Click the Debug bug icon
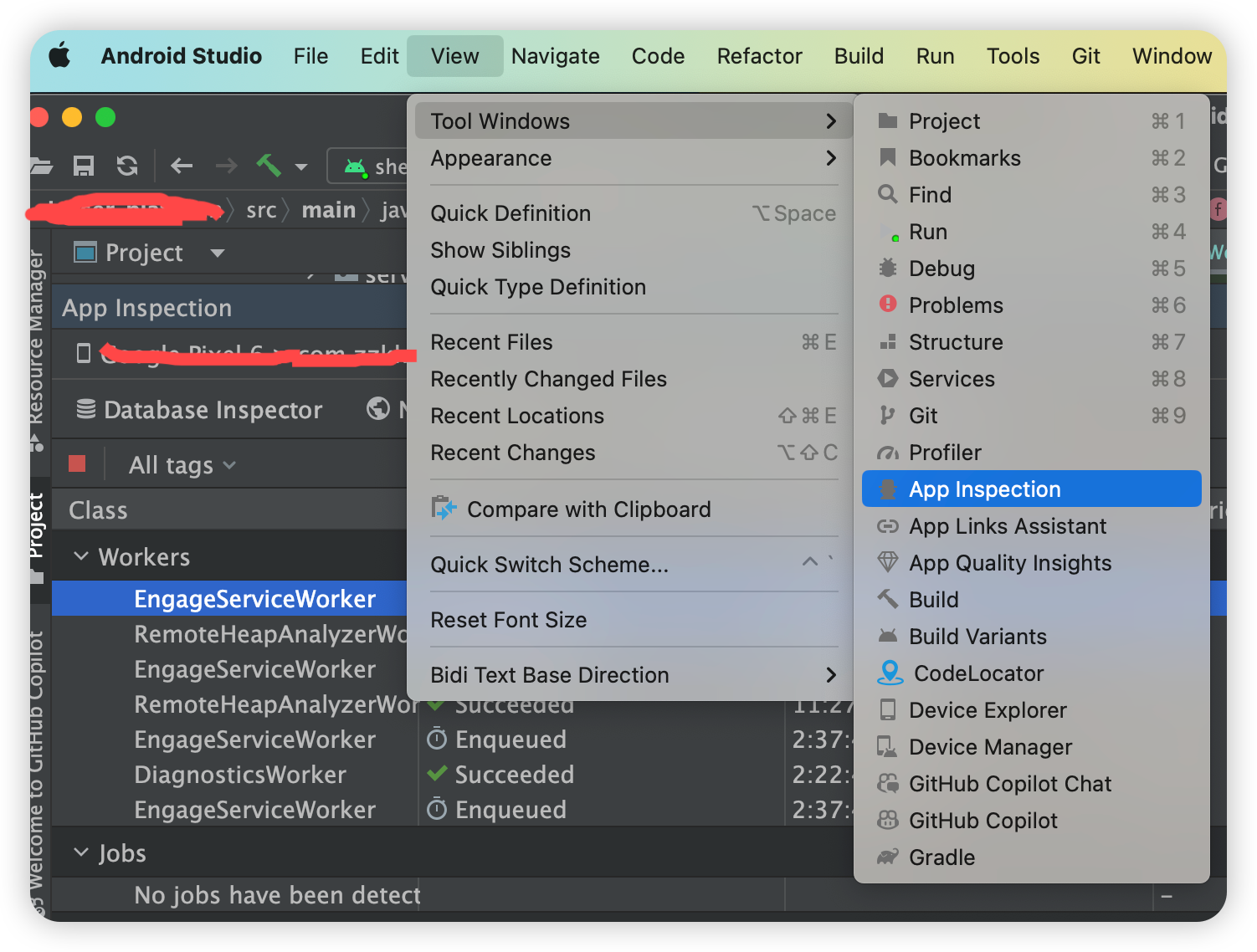The width and height of the screenshot is (1257, 952). pos(887,268)
